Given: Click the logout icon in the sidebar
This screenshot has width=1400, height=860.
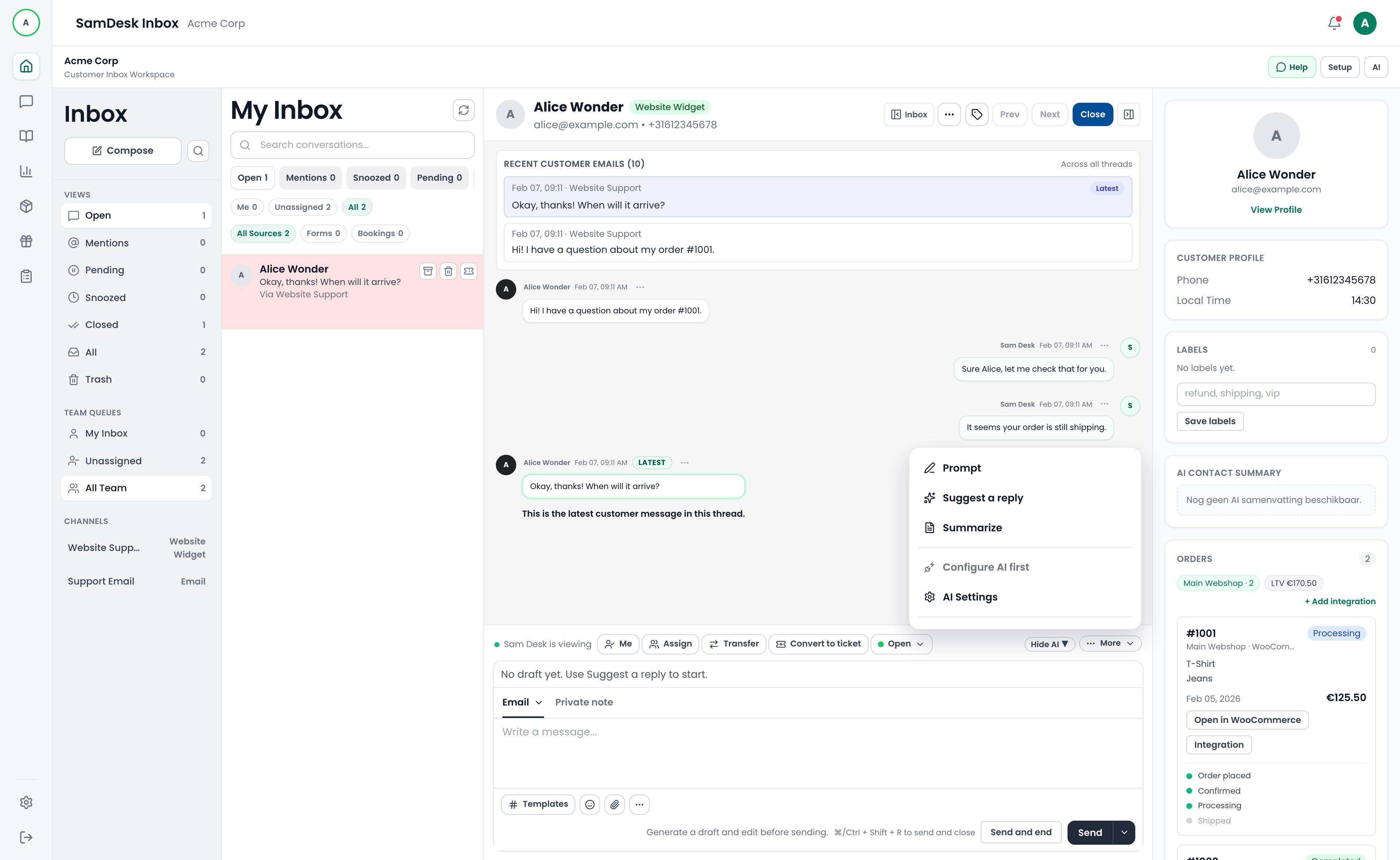Looking at the screenshot, I should click(x=26, y=837).
